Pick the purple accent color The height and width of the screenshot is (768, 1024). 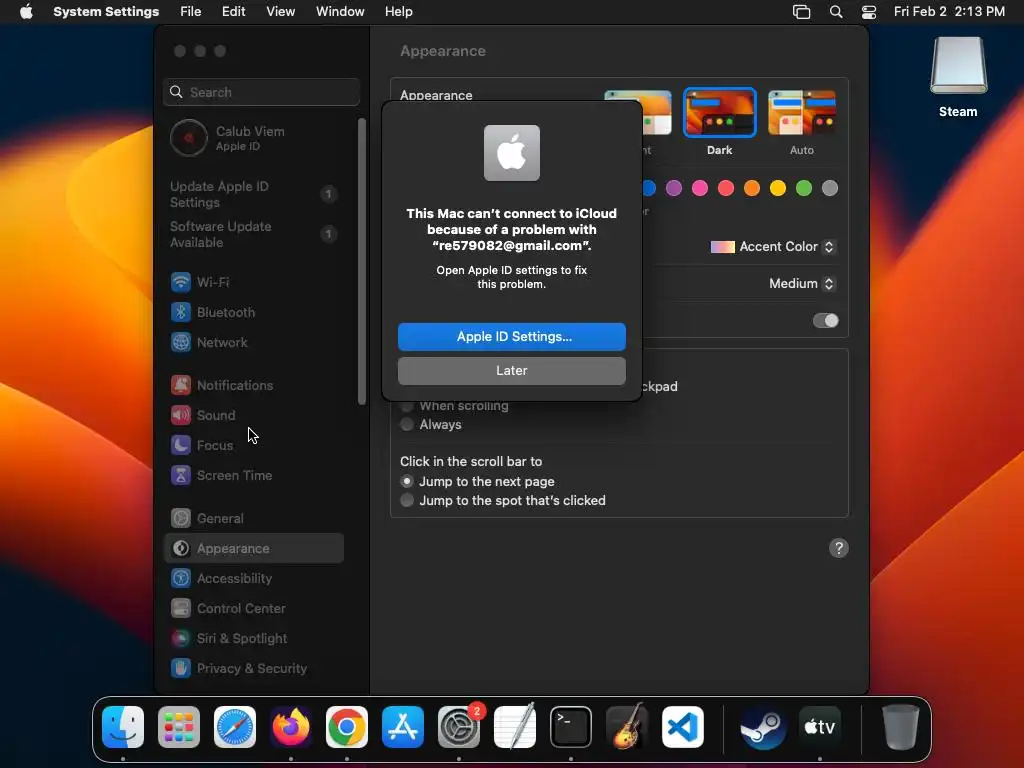click(x=674, y=188)
